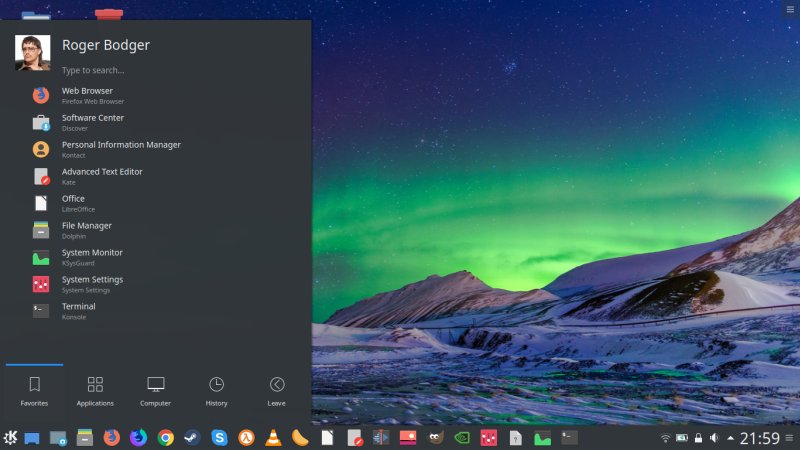Open System Monitor KSysGuard entry
Viewport: 800px width, 450px height.
92,257
